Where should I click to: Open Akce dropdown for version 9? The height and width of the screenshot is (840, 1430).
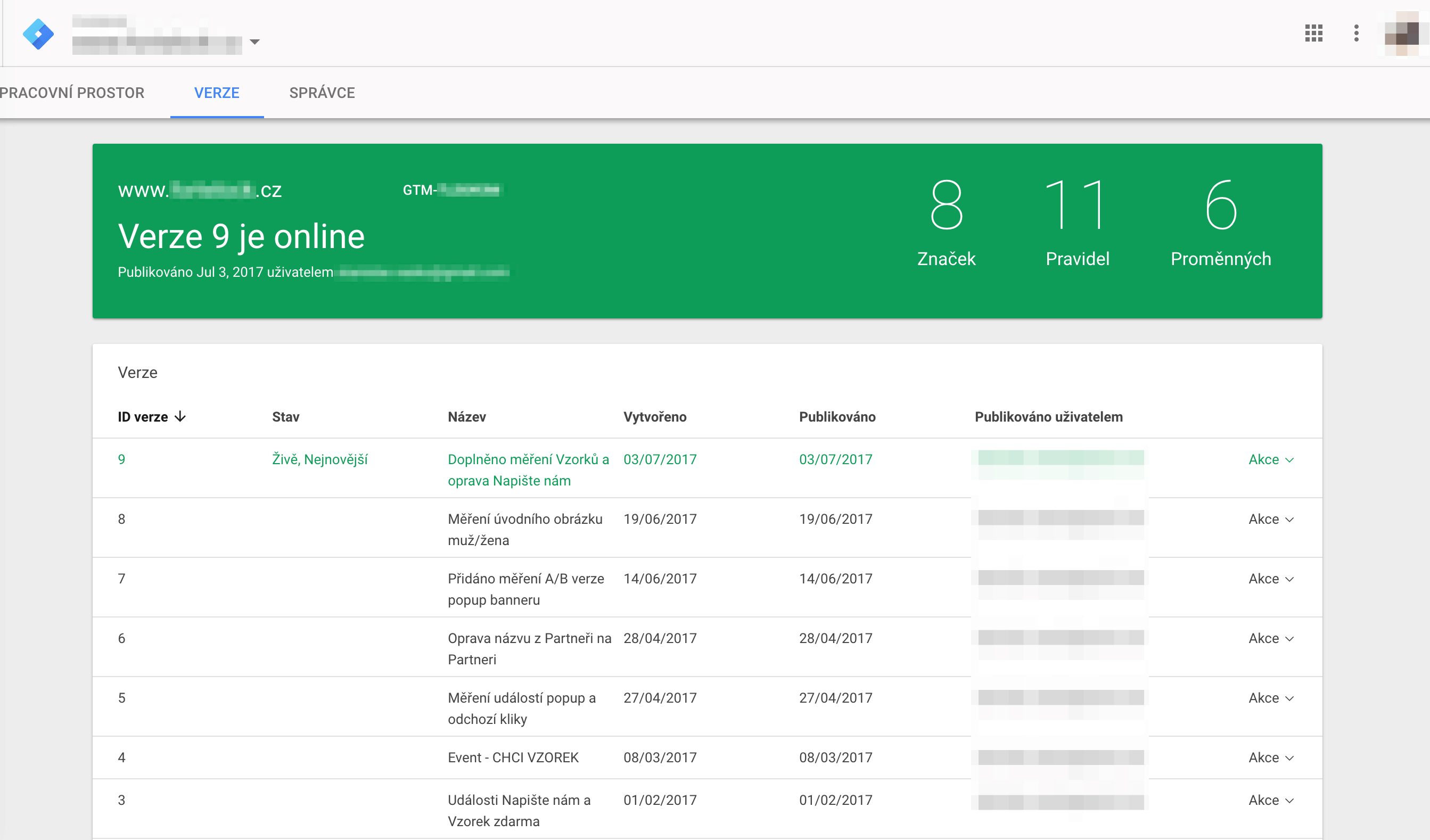[x=1270, y=459]
